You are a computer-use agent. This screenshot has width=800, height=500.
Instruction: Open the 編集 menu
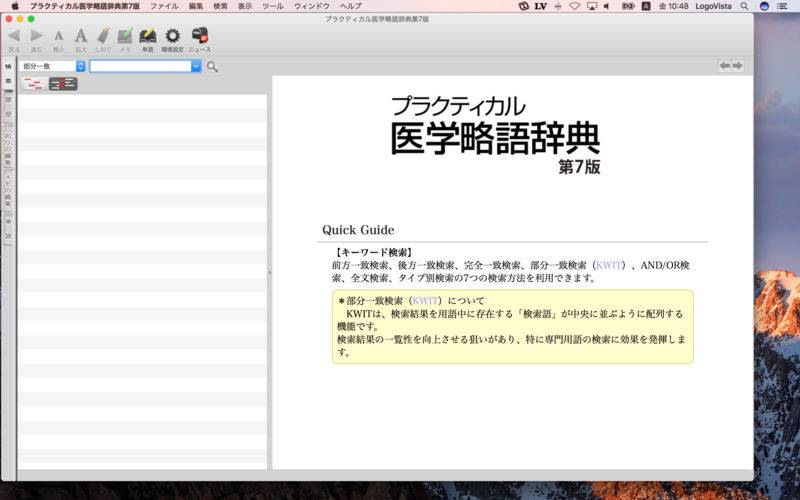coord(196,6)
